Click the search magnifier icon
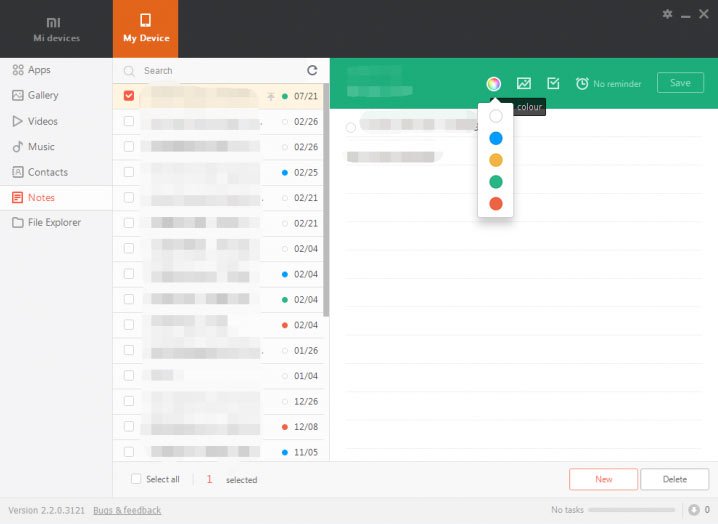The height and width of the screenshot is (524, 718). point(129,71)
